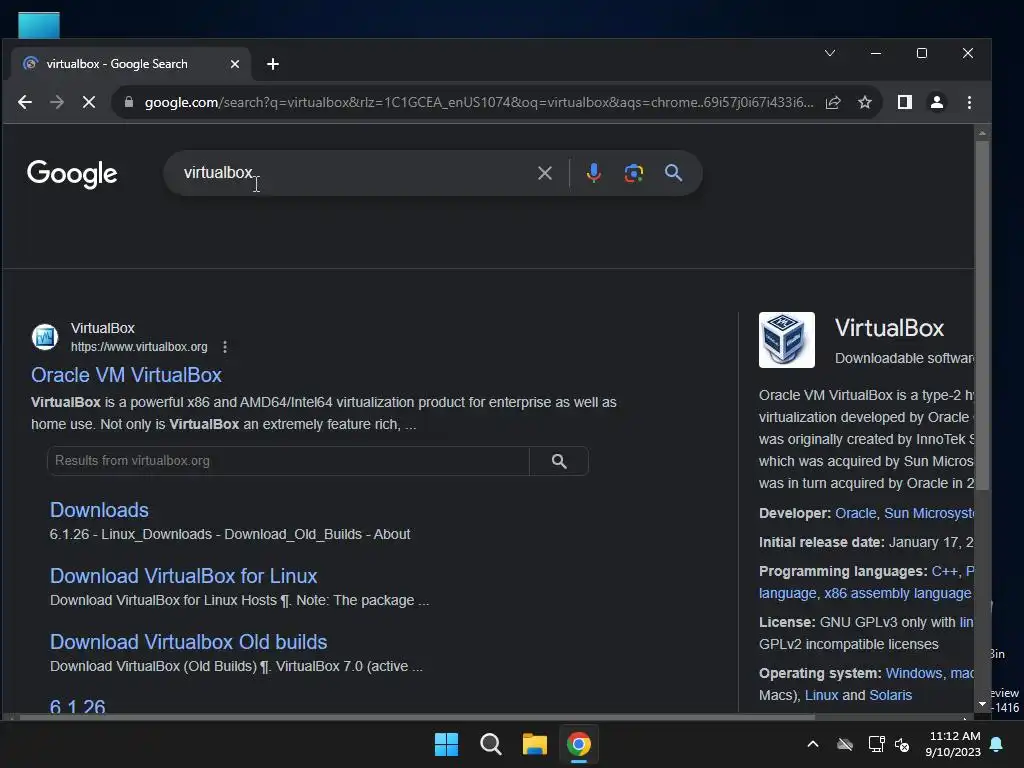Screen dimensions: 1024x768
Task: Open the Chrome side panel
Action: tap(904, 102)
